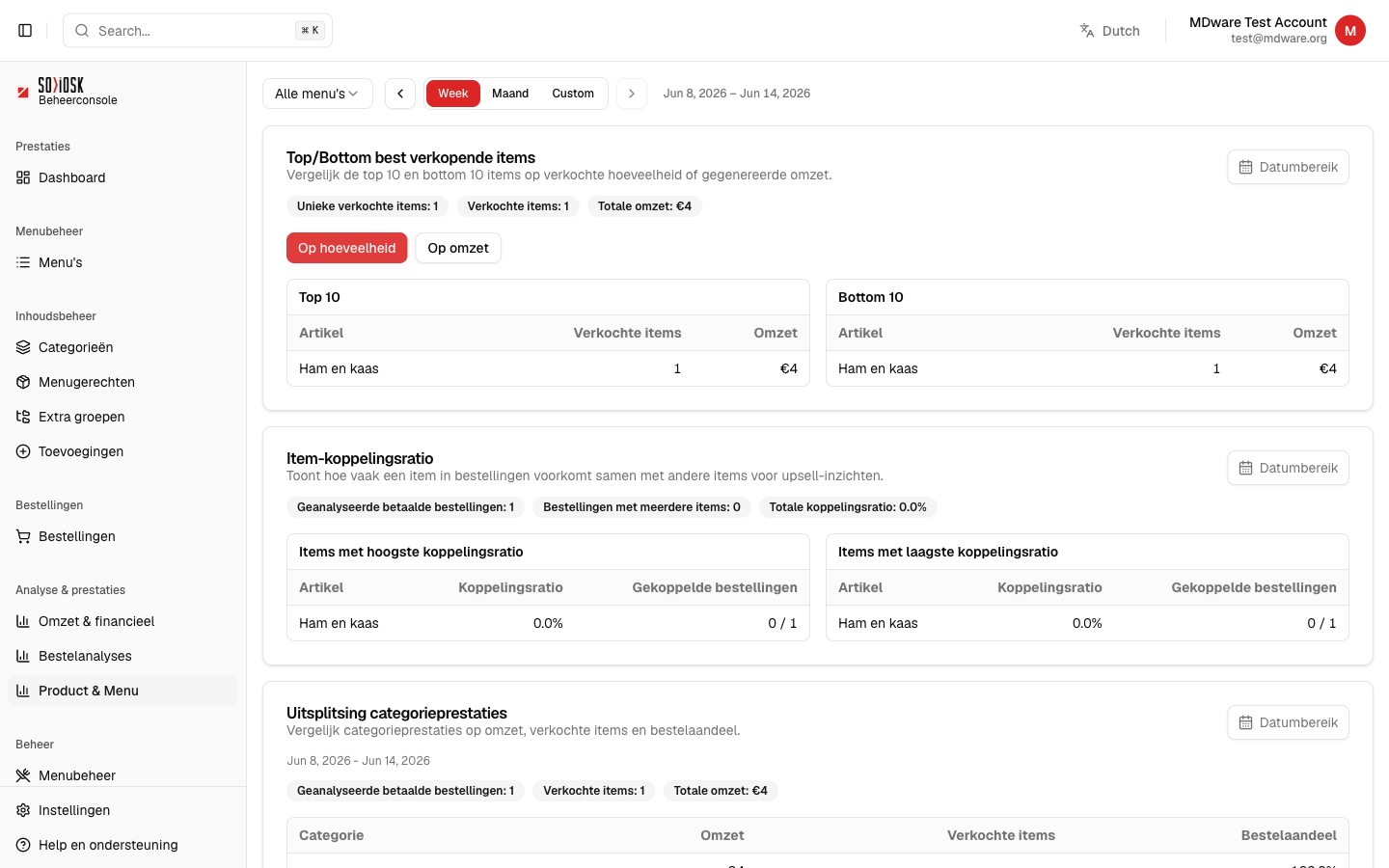
Task: Go to next week with right chevron
Action: click(632, 94)
